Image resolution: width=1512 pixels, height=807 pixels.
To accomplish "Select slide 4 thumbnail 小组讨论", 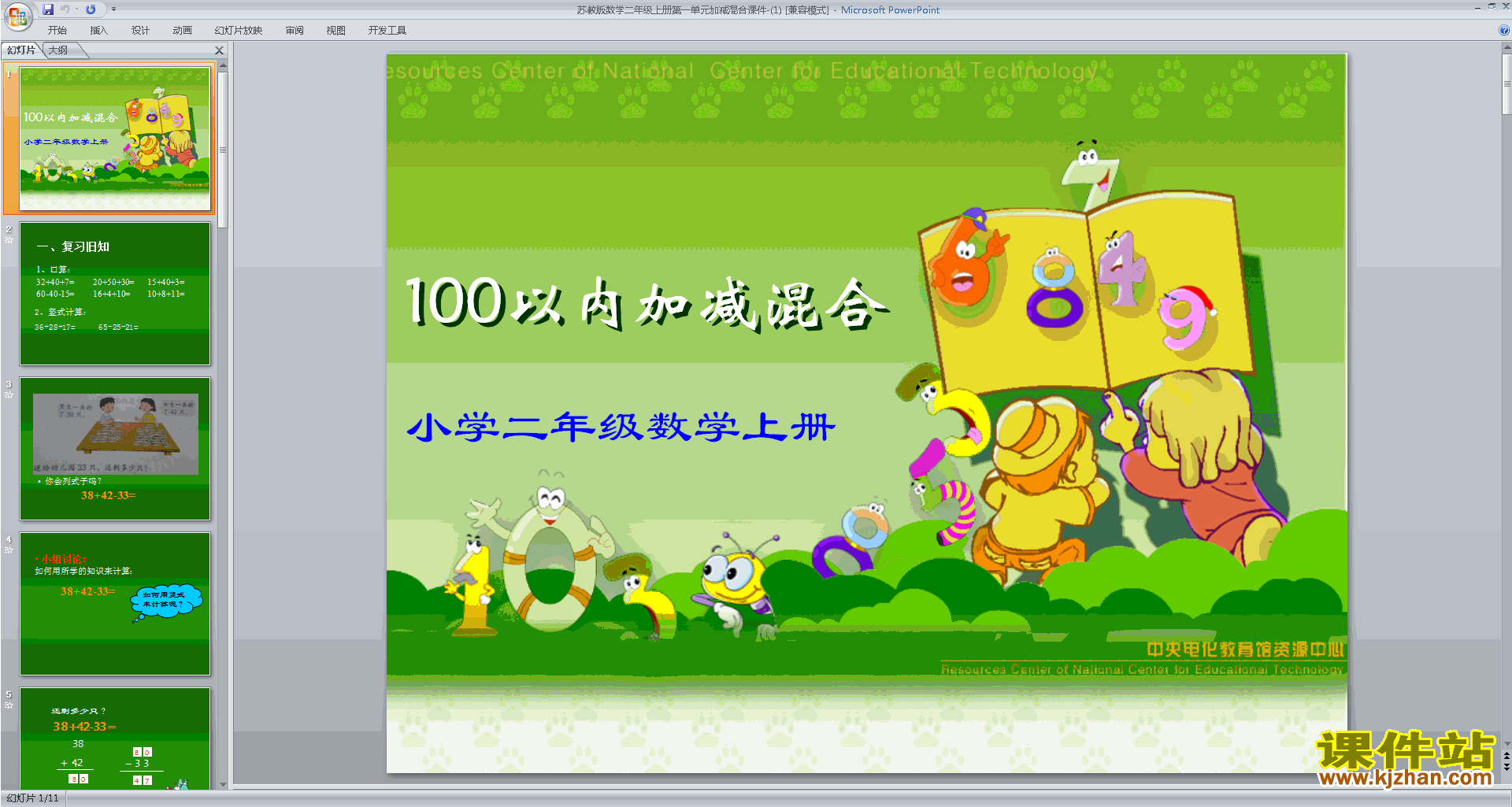I will pyautogui.click(x=115, y=604).
